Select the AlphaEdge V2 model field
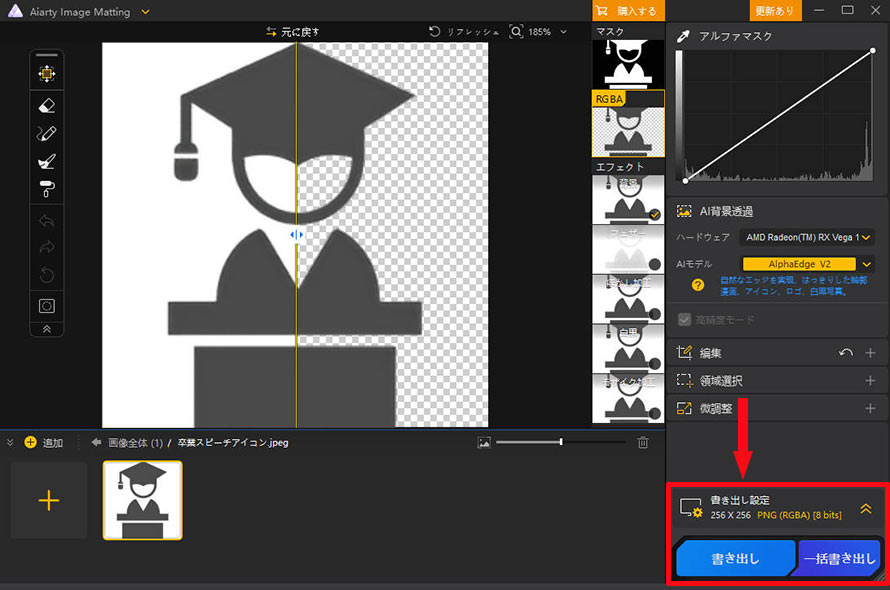The width and height of the screenshot is (890, 590). pos(799,264)
